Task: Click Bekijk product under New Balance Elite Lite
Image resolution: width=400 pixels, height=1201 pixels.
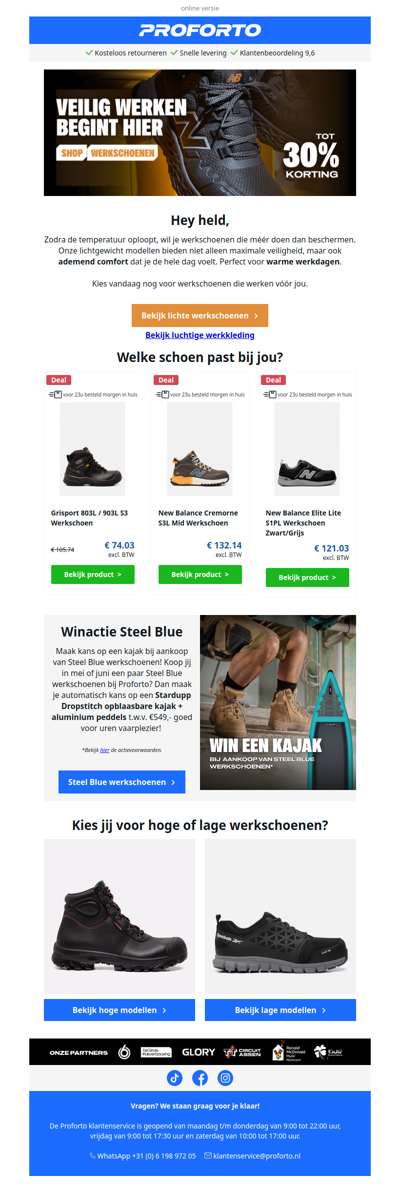Action: click(x=307, y=577)
